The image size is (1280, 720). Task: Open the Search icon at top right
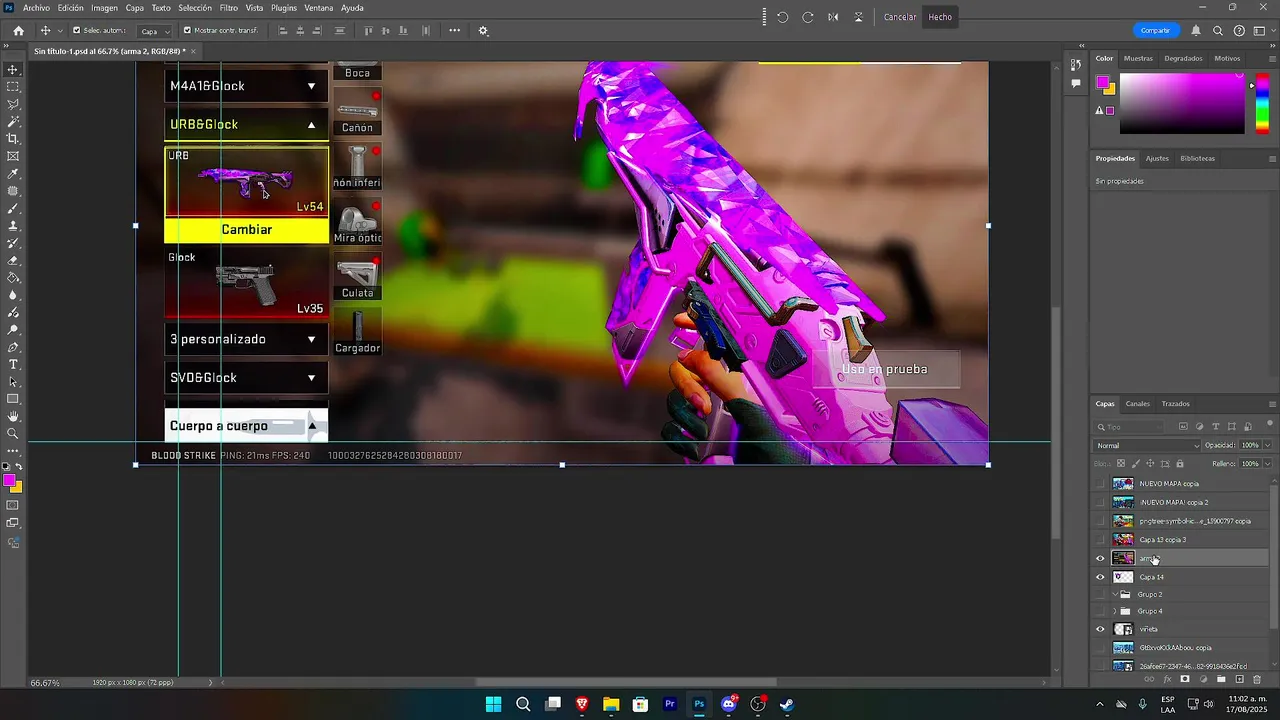coord(1218,30)
